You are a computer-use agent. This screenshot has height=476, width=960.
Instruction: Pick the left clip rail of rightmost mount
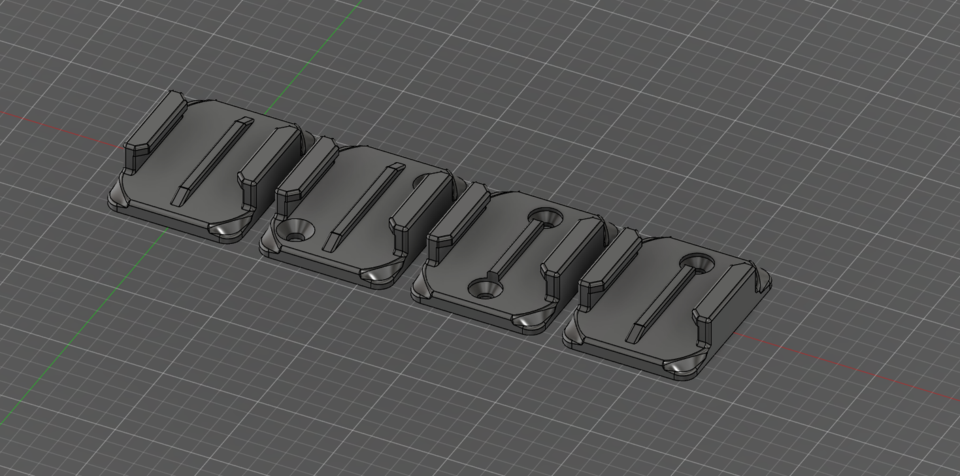click(609, 269)
